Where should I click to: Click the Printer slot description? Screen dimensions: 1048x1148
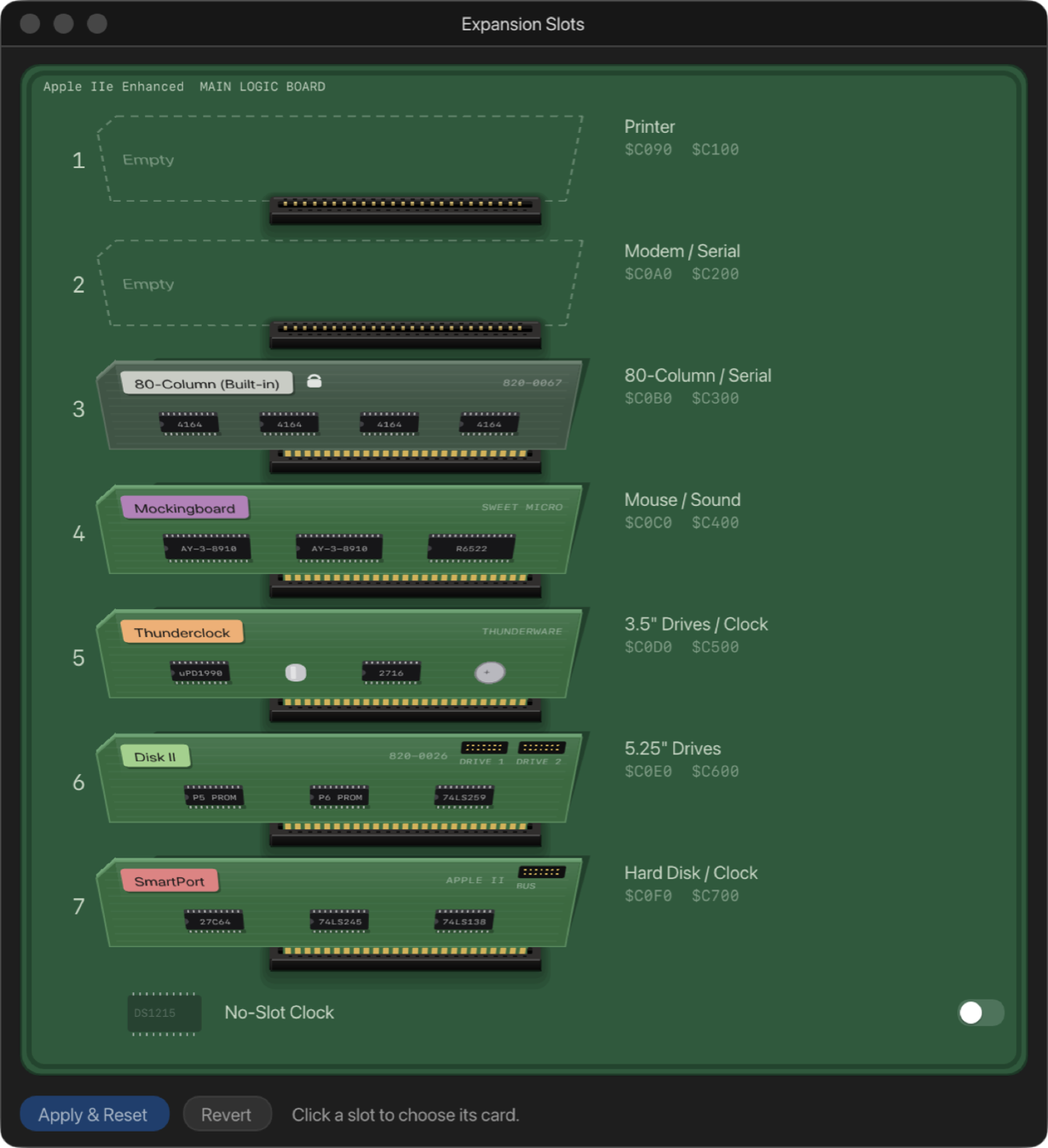tap(649, 127)
